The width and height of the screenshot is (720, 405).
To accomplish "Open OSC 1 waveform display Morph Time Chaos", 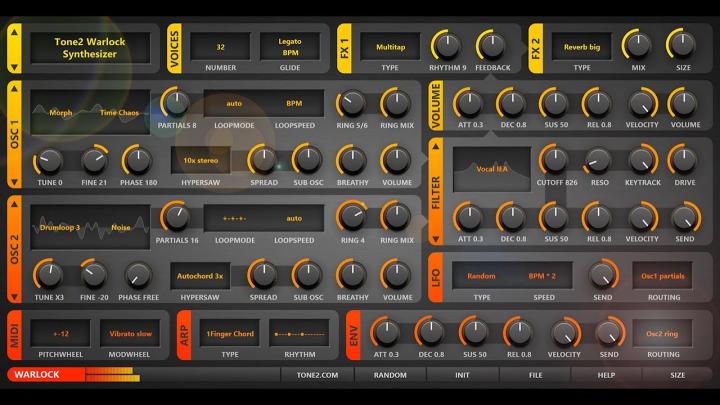I will point(90,112).
